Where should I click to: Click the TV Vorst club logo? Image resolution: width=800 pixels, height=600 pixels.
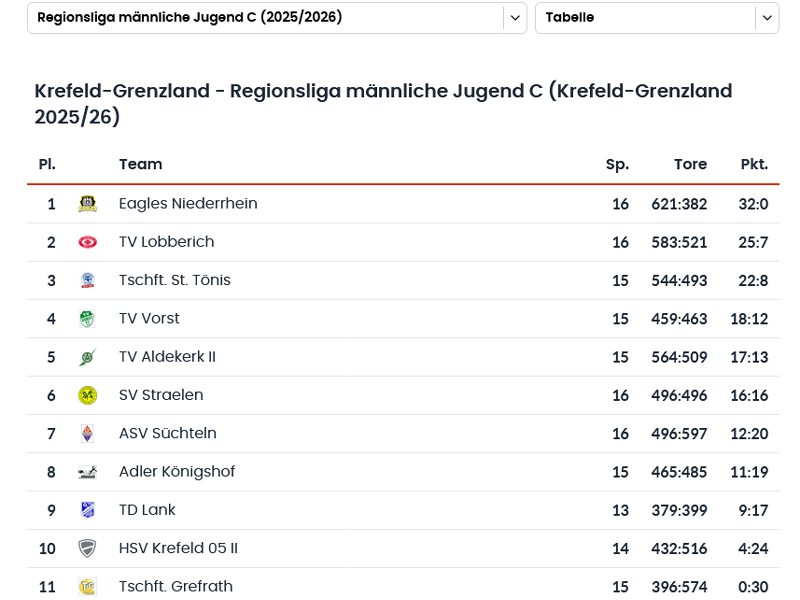[87, 319]
